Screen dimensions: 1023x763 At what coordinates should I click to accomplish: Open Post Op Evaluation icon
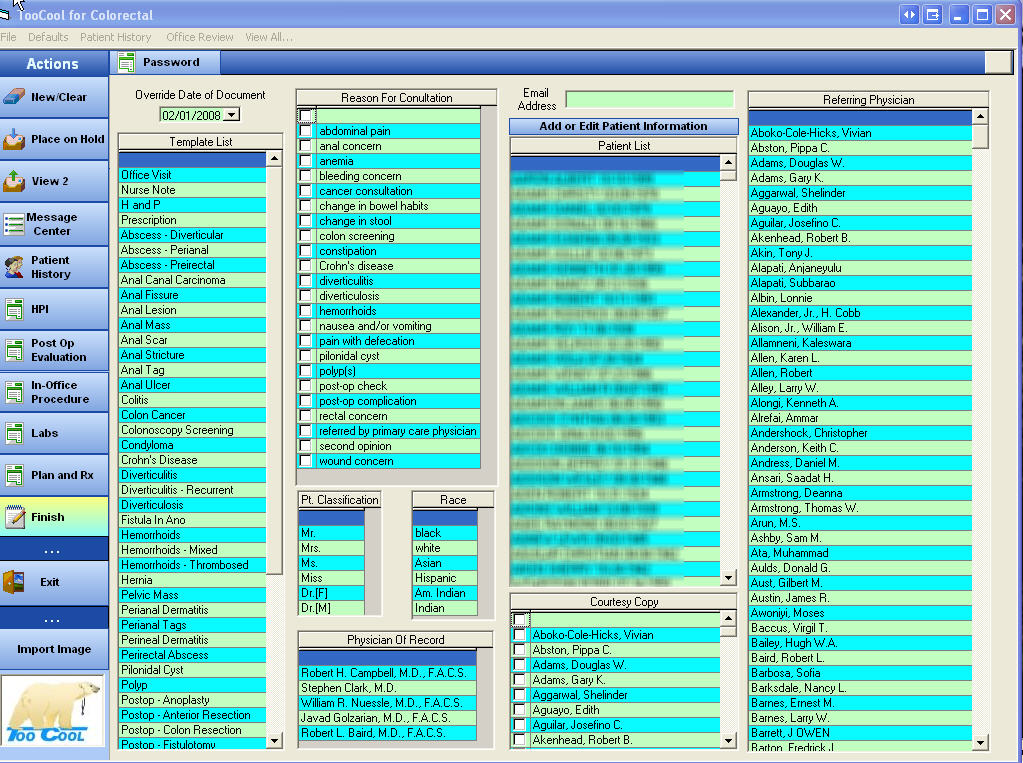coord(14,350)
